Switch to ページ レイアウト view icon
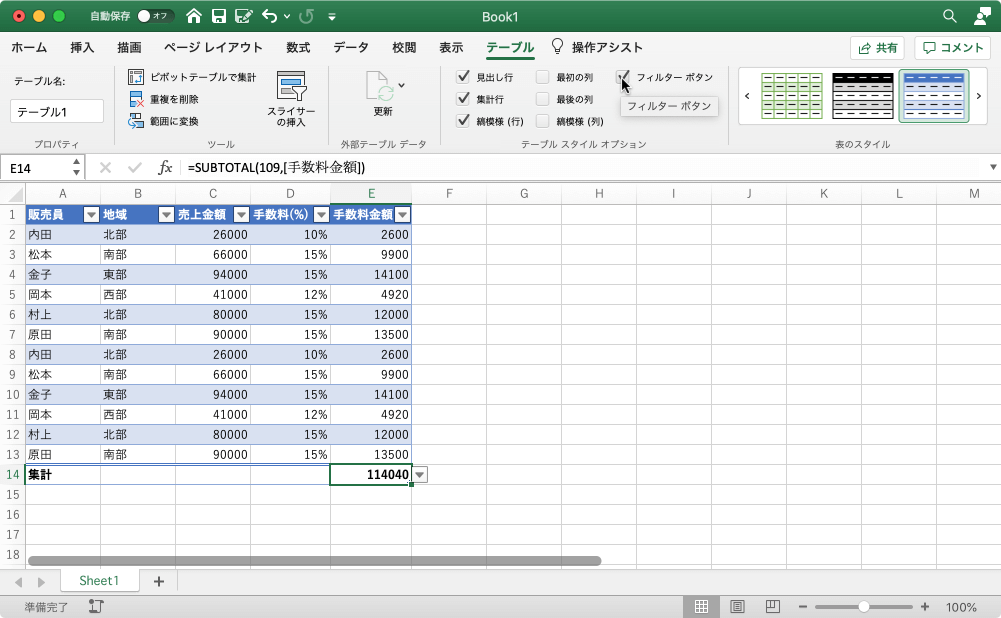The image size is (1001, 618). click(737, 606)
